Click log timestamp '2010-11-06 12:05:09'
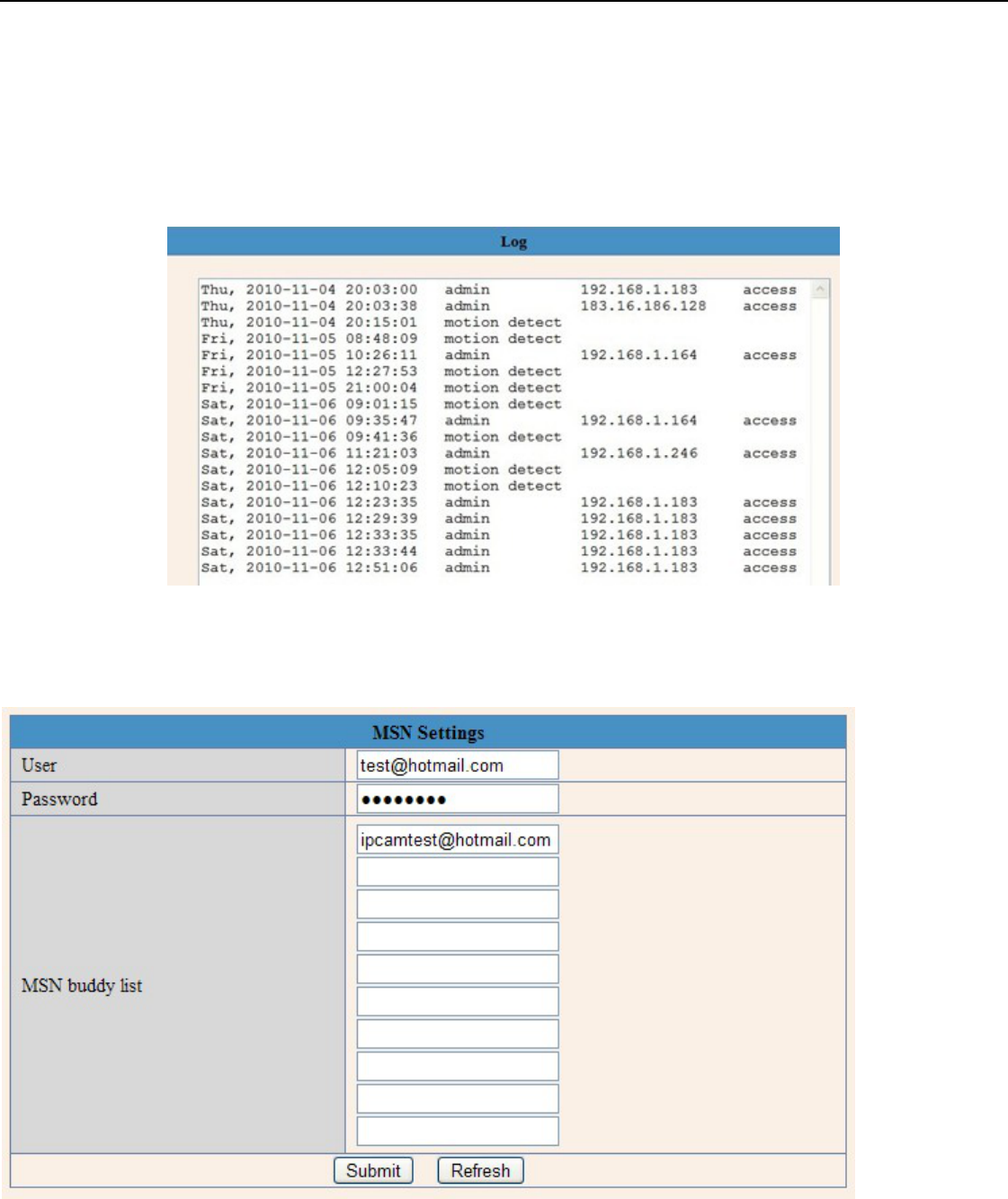The height and width of the screenshot is (1199, 1008). coord(332,470)
